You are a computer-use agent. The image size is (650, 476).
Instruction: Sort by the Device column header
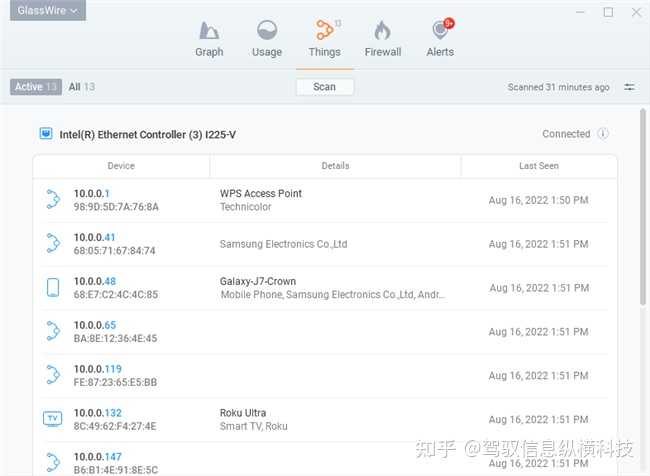(x=121, y=166)
